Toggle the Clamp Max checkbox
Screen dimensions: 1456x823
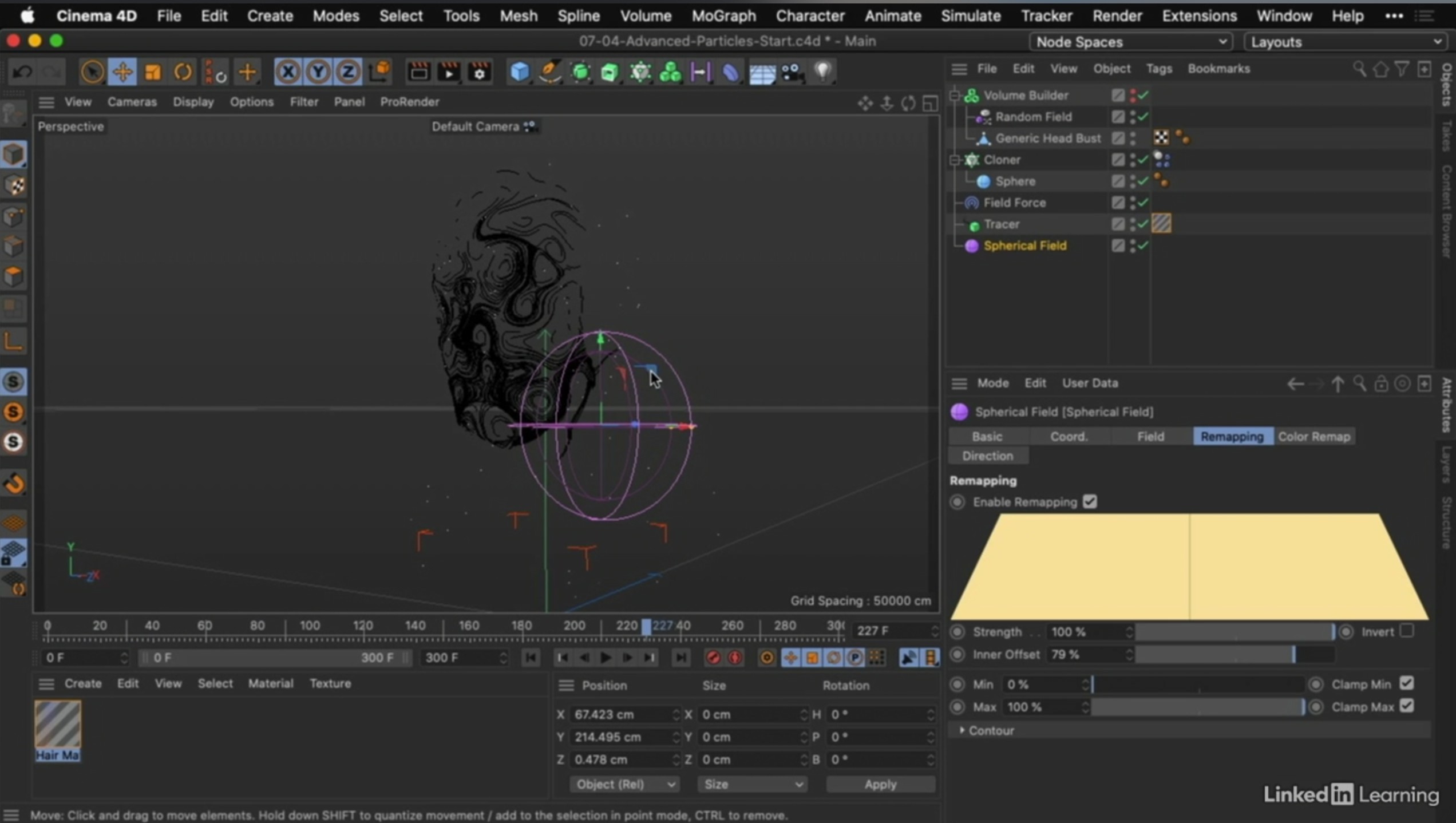click(1407, 706)
